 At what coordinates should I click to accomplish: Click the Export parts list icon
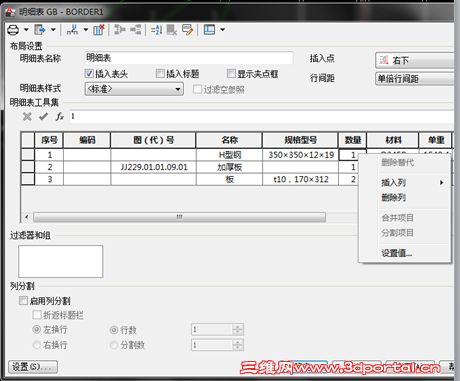point(40,30)
